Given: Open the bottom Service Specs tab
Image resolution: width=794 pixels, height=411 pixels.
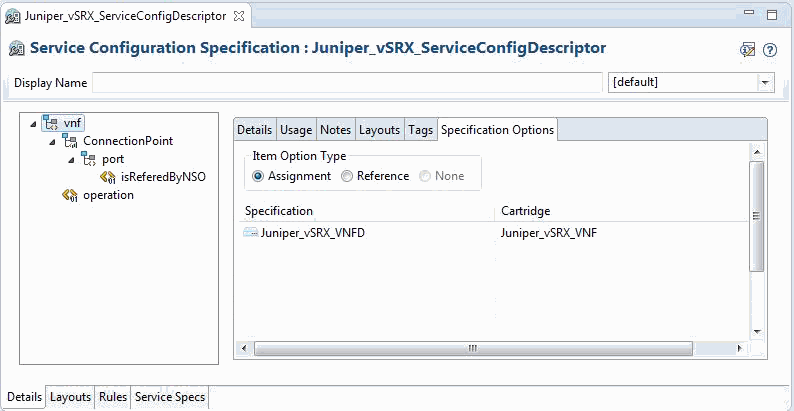Looking at the screenshot, I should point(170,397).
